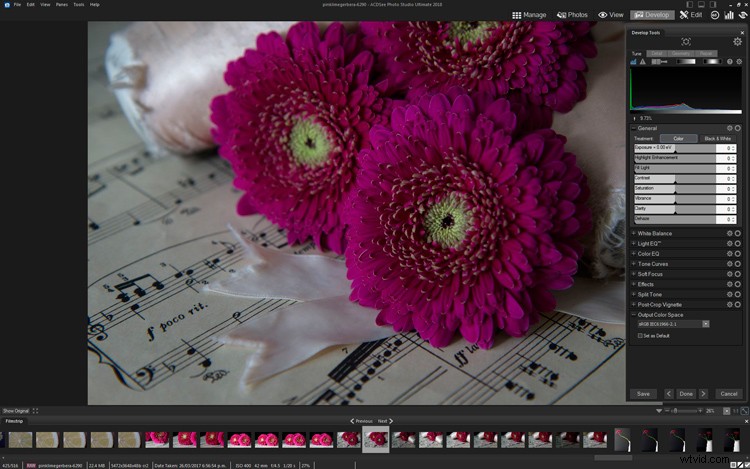
Task: Check the Set as Default checkbox
Action: point(640,336)
